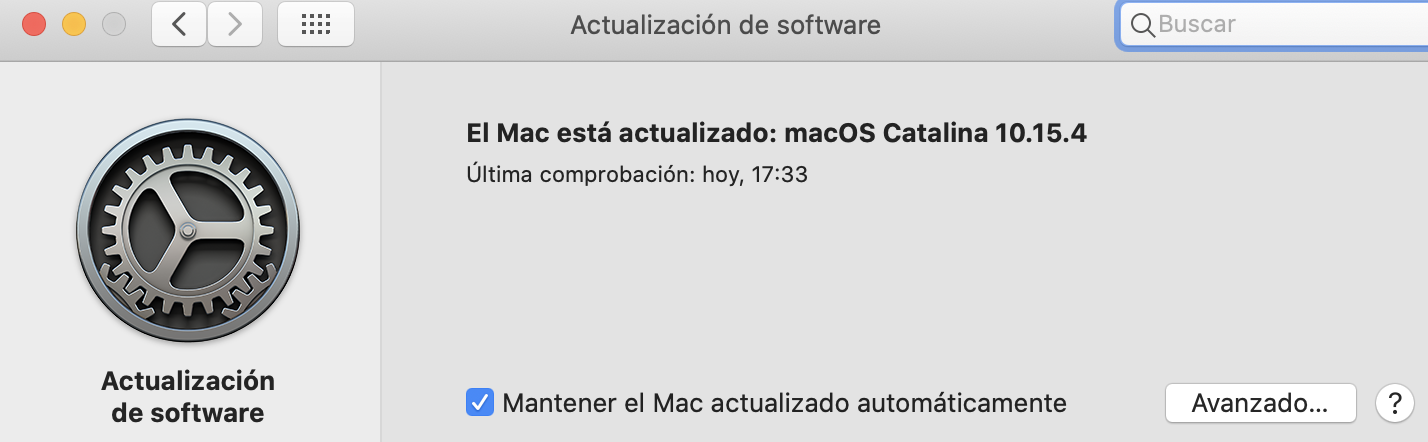Click the 'Última comprobación: hoy, 17:33' text
The image size is (1428, 442).
(x=637, y=174)
